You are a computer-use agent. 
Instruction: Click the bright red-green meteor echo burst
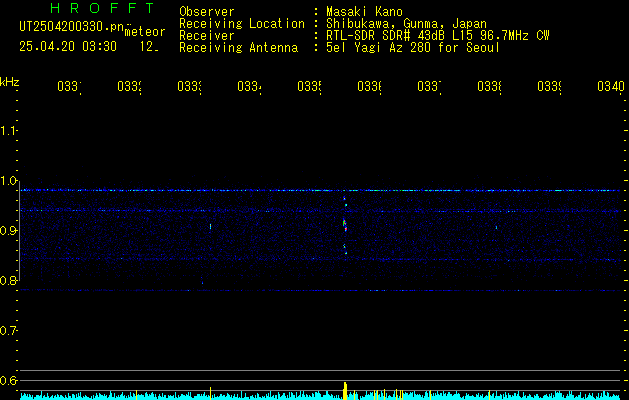pyautogui.click(x=345, y=225)
